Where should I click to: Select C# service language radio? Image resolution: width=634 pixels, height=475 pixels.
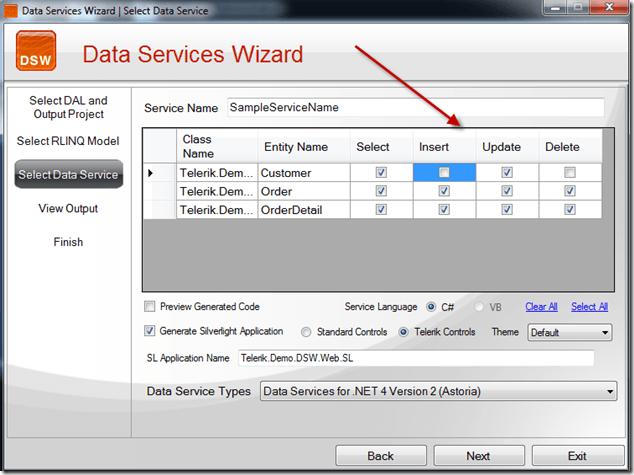click(431, 307)
